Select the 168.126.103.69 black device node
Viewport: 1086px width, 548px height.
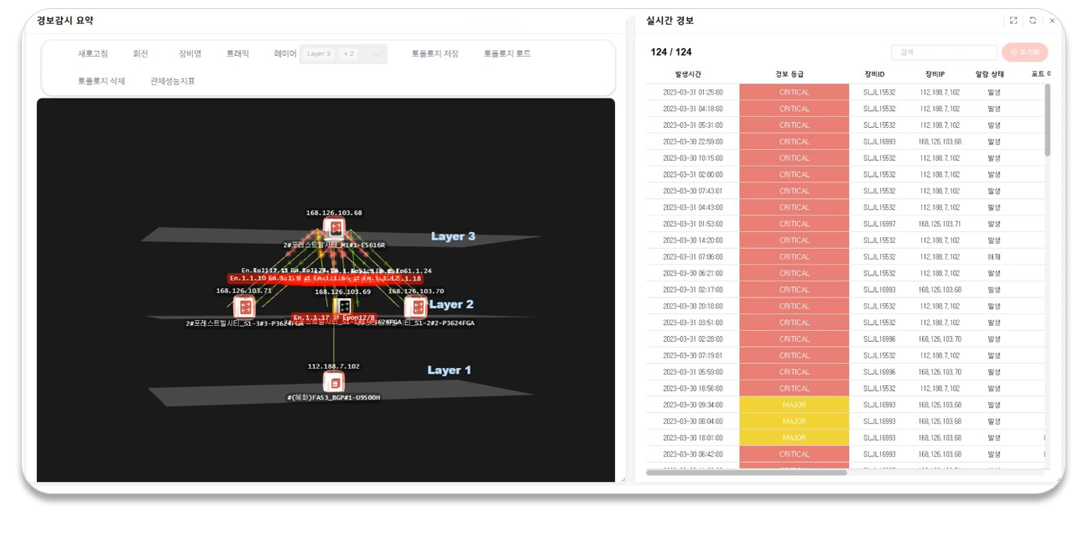point(342,306)
